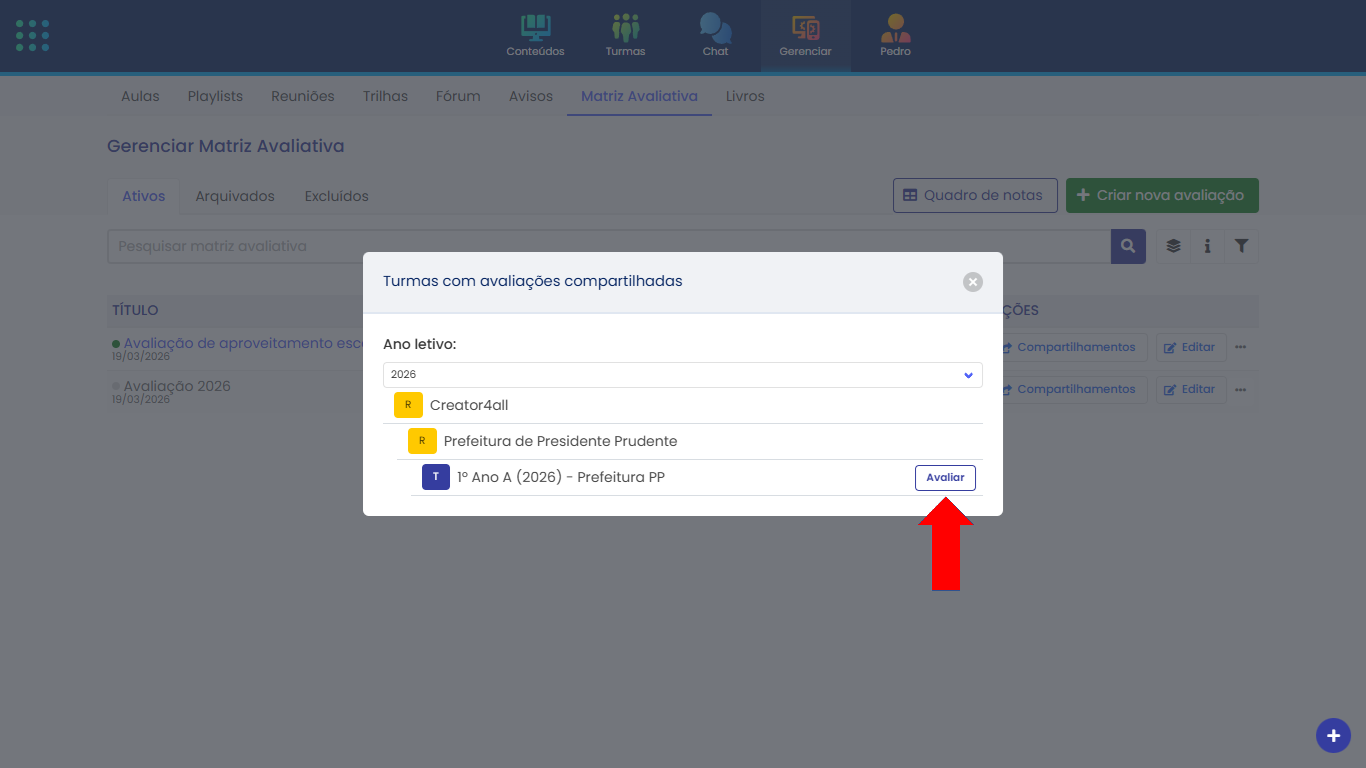The width and height of the screenshot is (1366, 768).
Task: Click the info icon beside search
Action: coord(1207,246)
